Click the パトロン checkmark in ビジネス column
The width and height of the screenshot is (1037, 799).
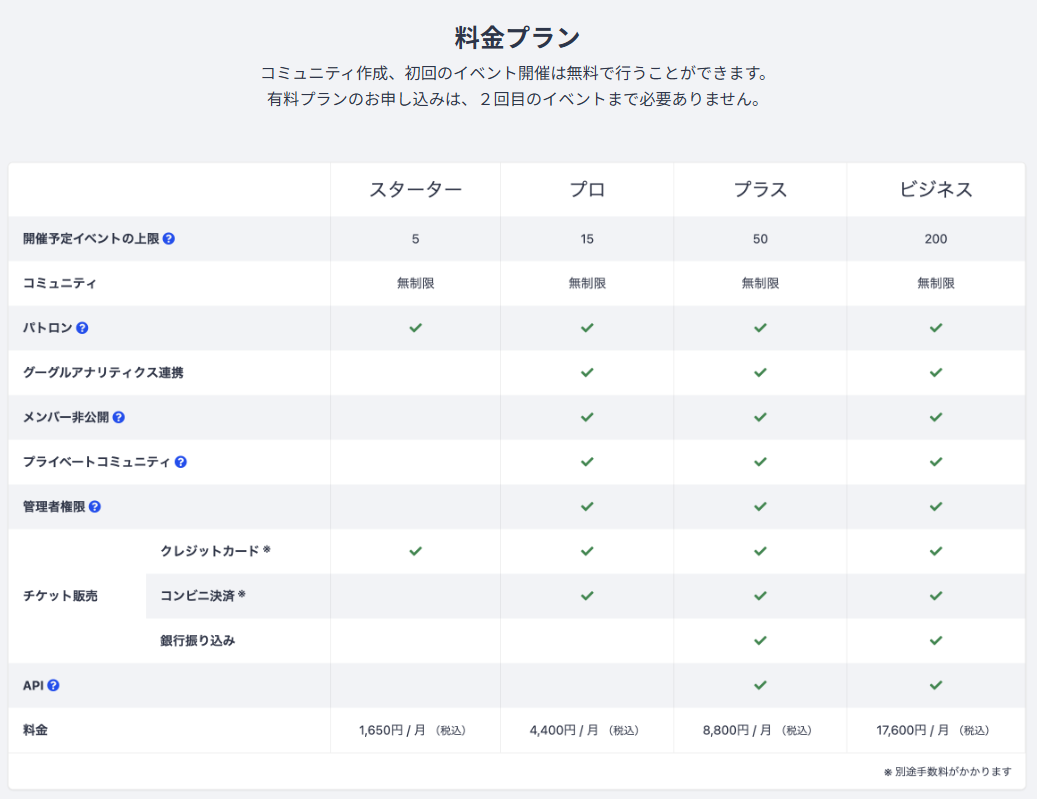pos(936,328)
